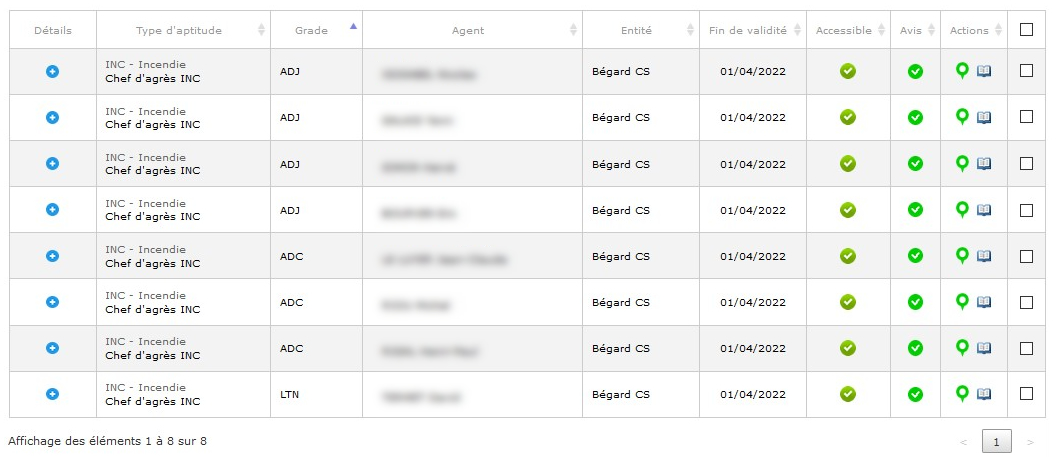Open the book icon in the last row
The image size is (1056, 457).
(984, 394)
